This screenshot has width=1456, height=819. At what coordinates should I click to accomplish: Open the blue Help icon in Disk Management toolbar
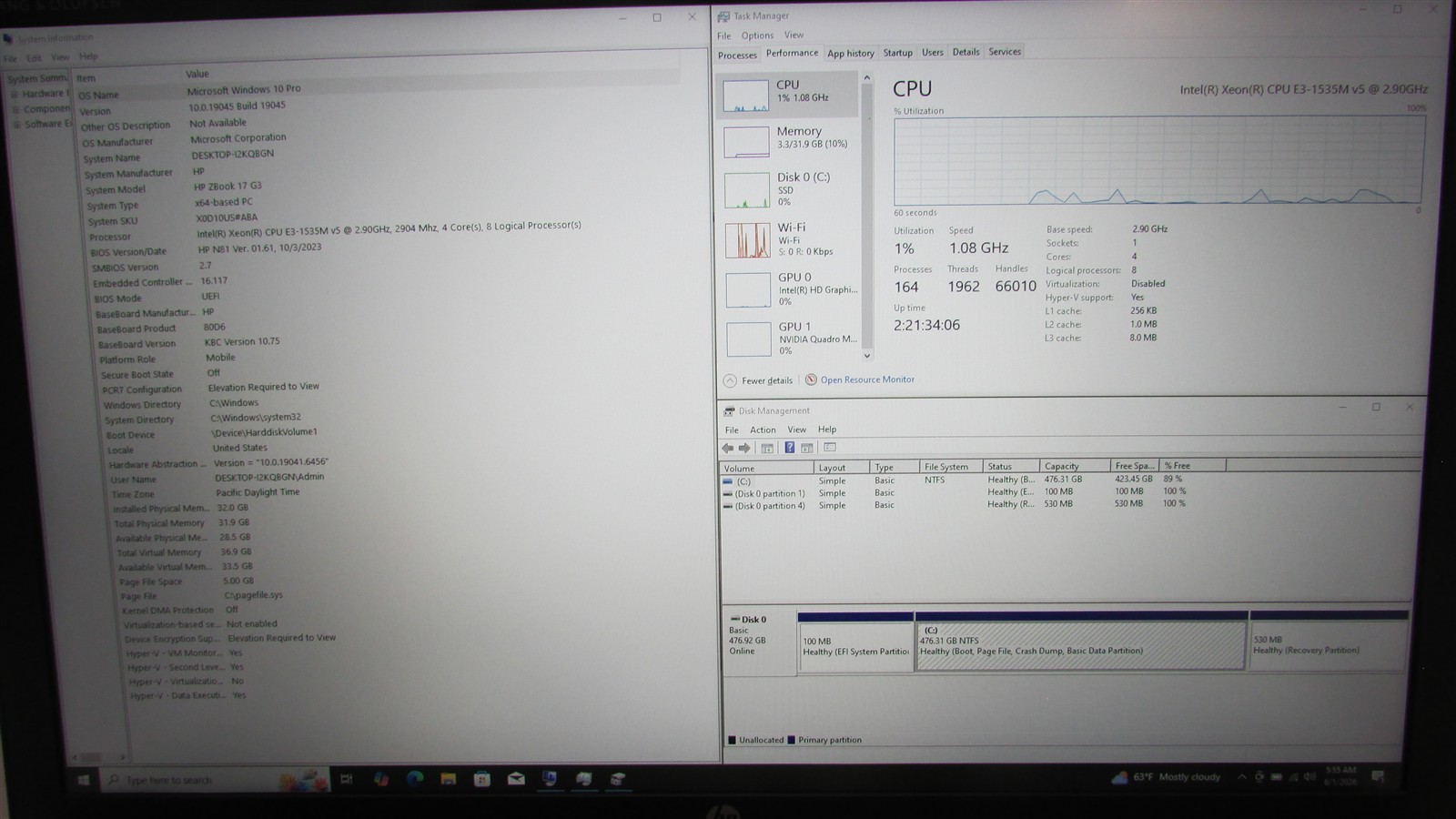pos(790,448)
